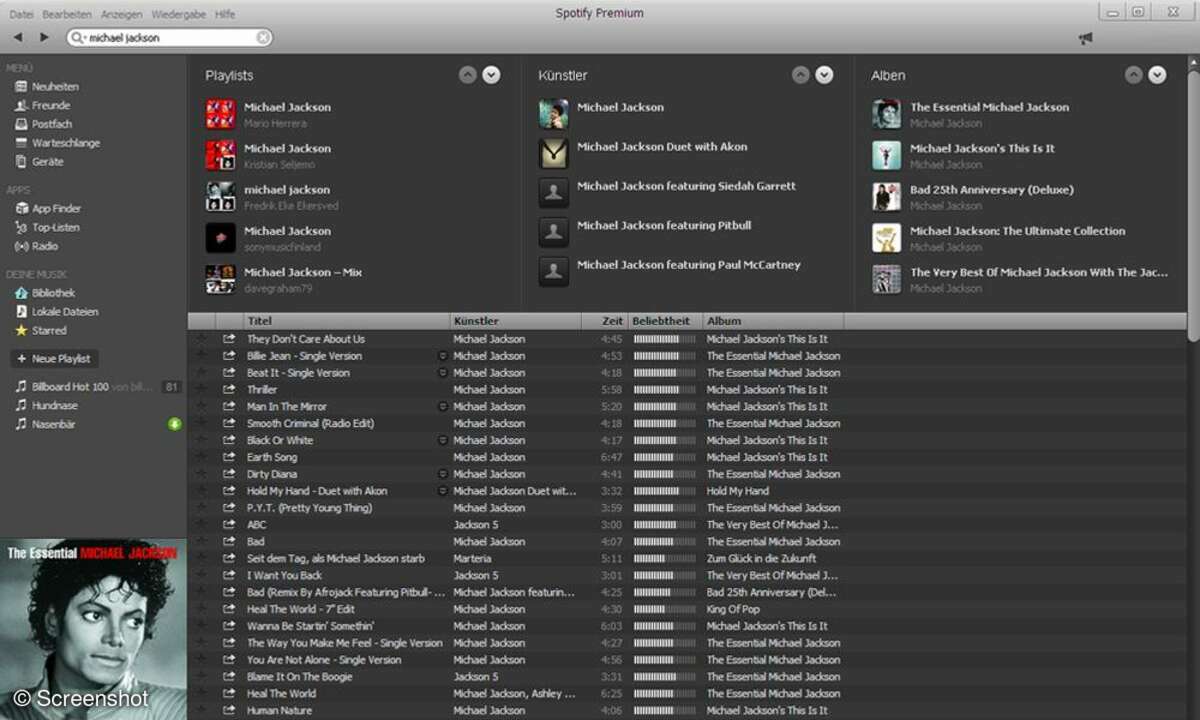Expand versions dropdown next to Black Or White

point(442,440)
